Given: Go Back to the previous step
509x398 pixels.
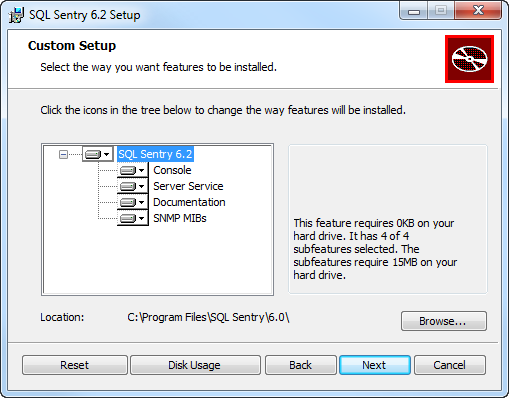Looking at the screenshot, I should click(300, 365).
